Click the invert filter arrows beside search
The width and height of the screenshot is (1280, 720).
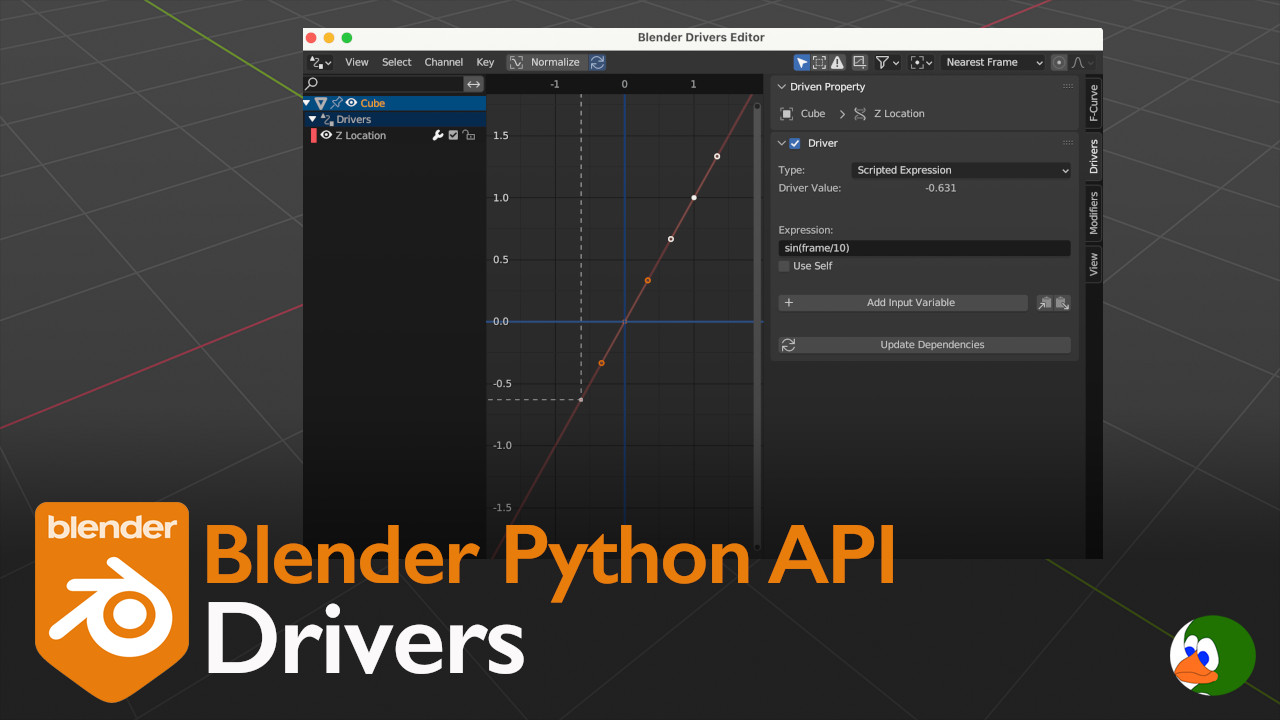(x=473, y=84)
